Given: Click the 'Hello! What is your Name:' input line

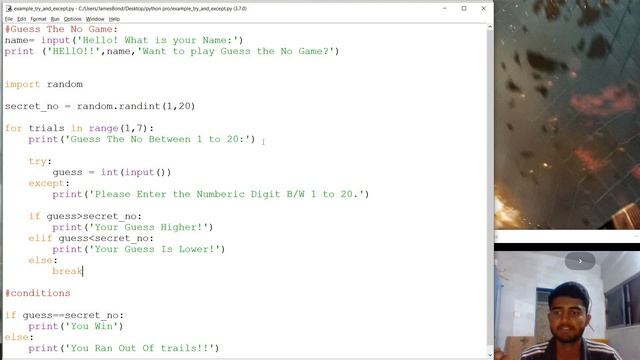Looking at the screenshot, I should tap(124, 40).
